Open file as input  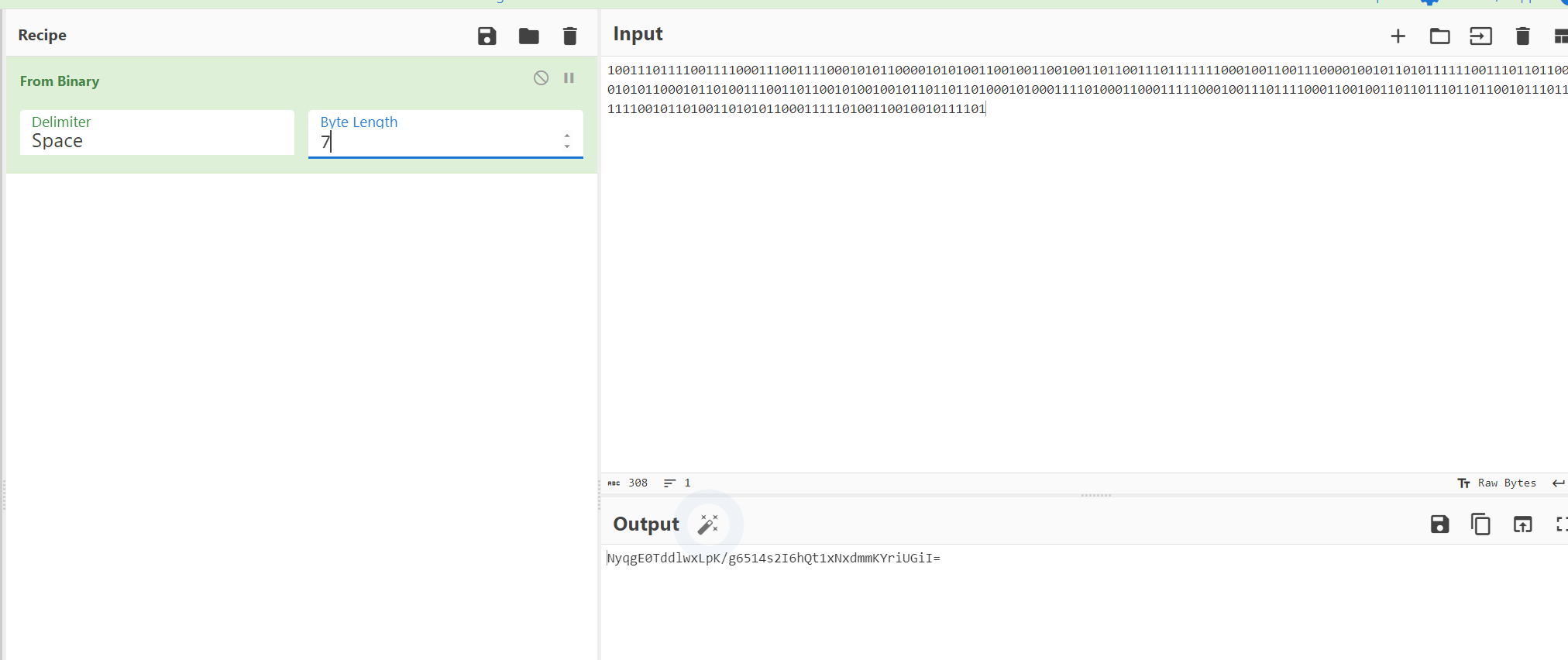pyautogui.click(x=1480, y=36)
